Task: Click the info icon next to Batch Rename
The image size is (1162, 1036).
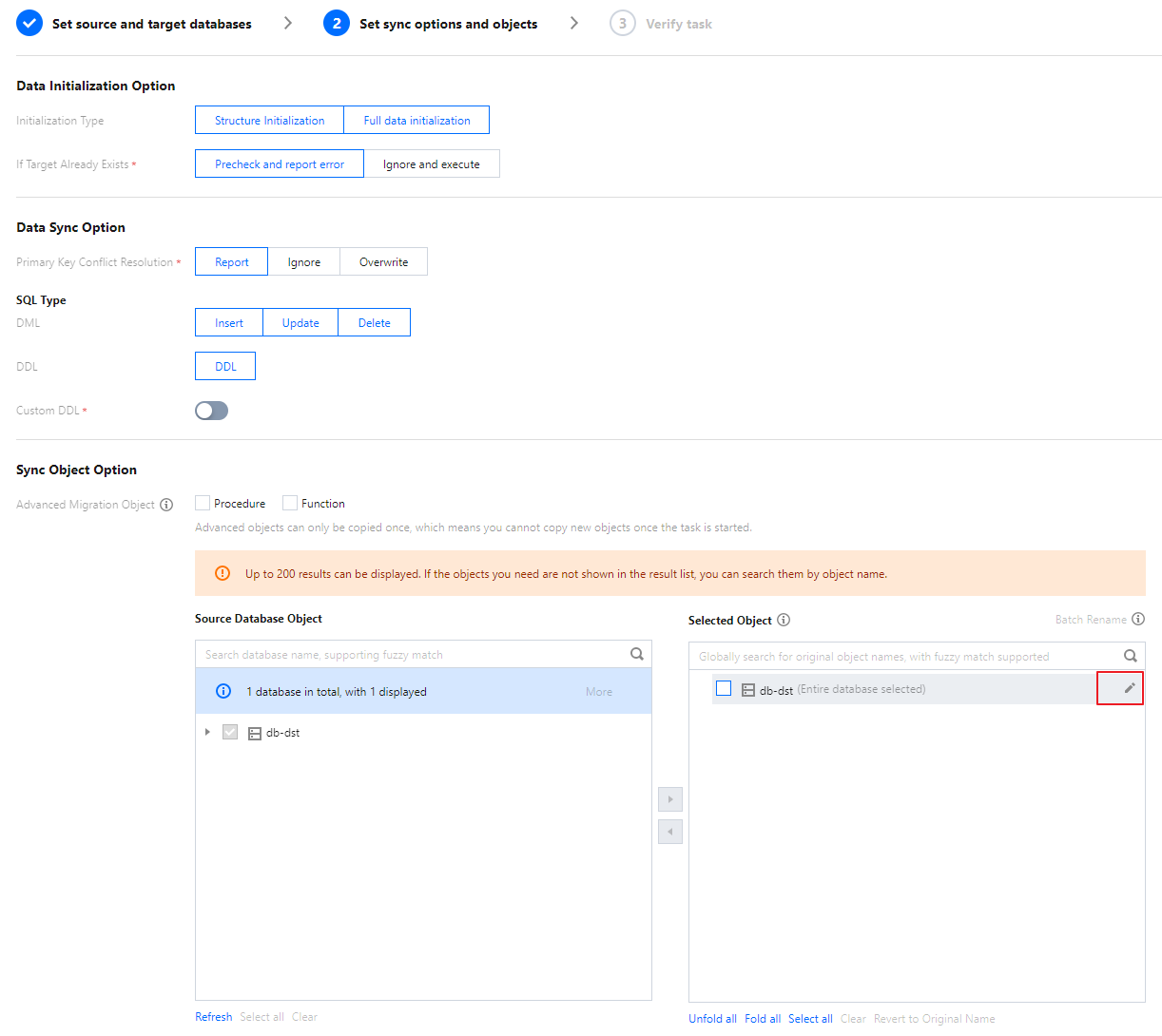Action: 1138,619
